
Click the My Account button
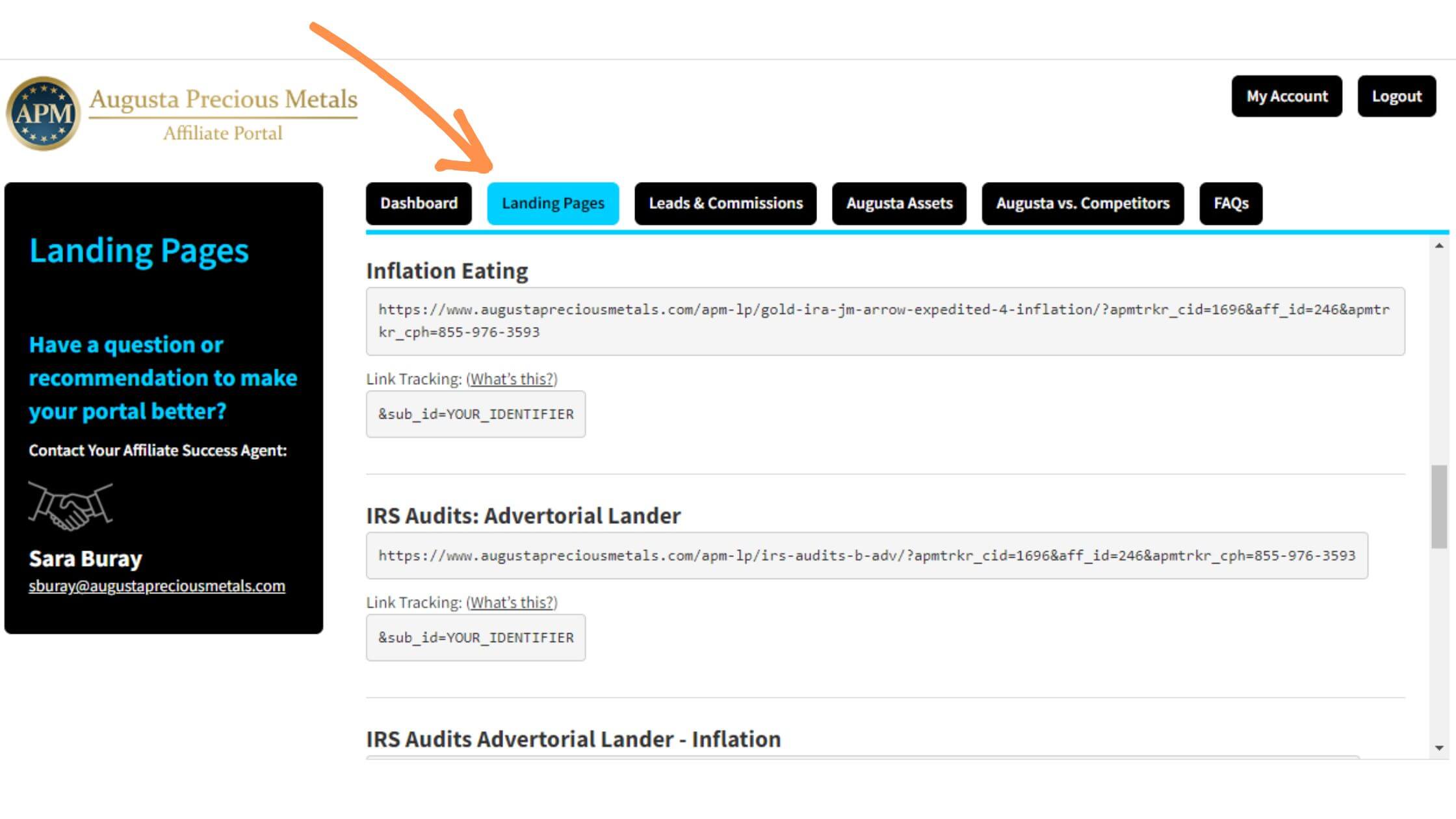[1286, 96]
